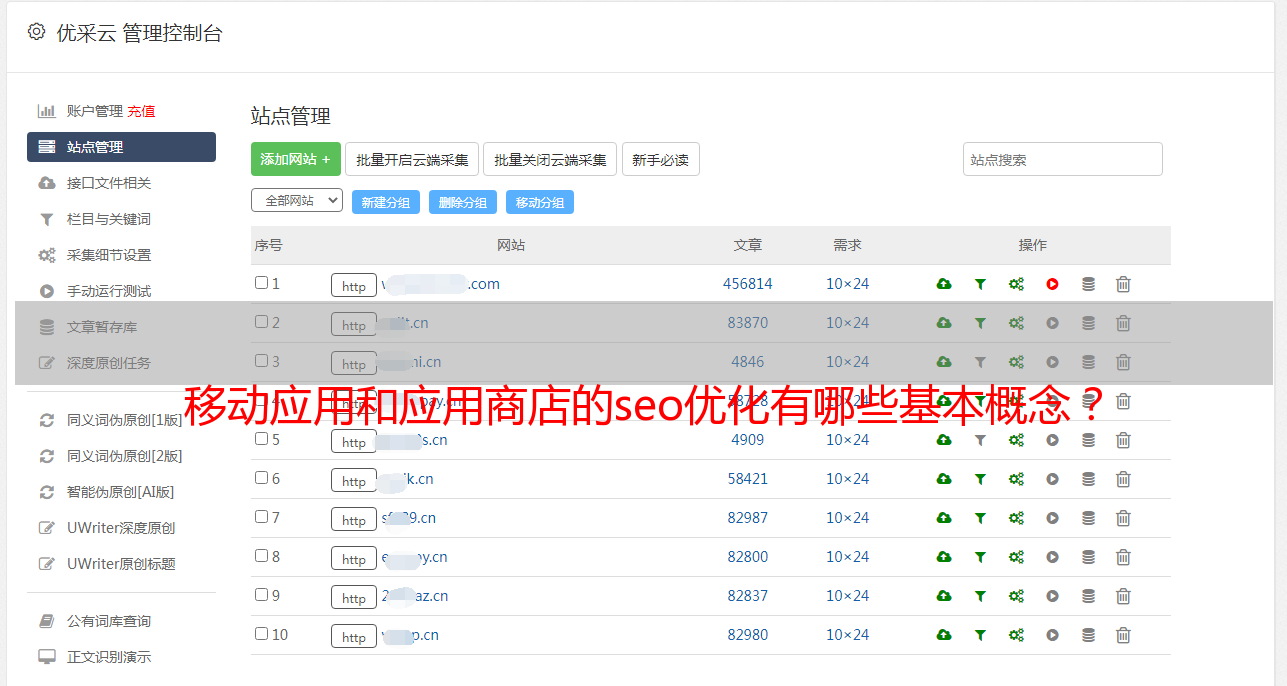Viewport: 1287px width, 686px height.
Task: Click the green 添加网站 + button
Action: tap(296, 159)
